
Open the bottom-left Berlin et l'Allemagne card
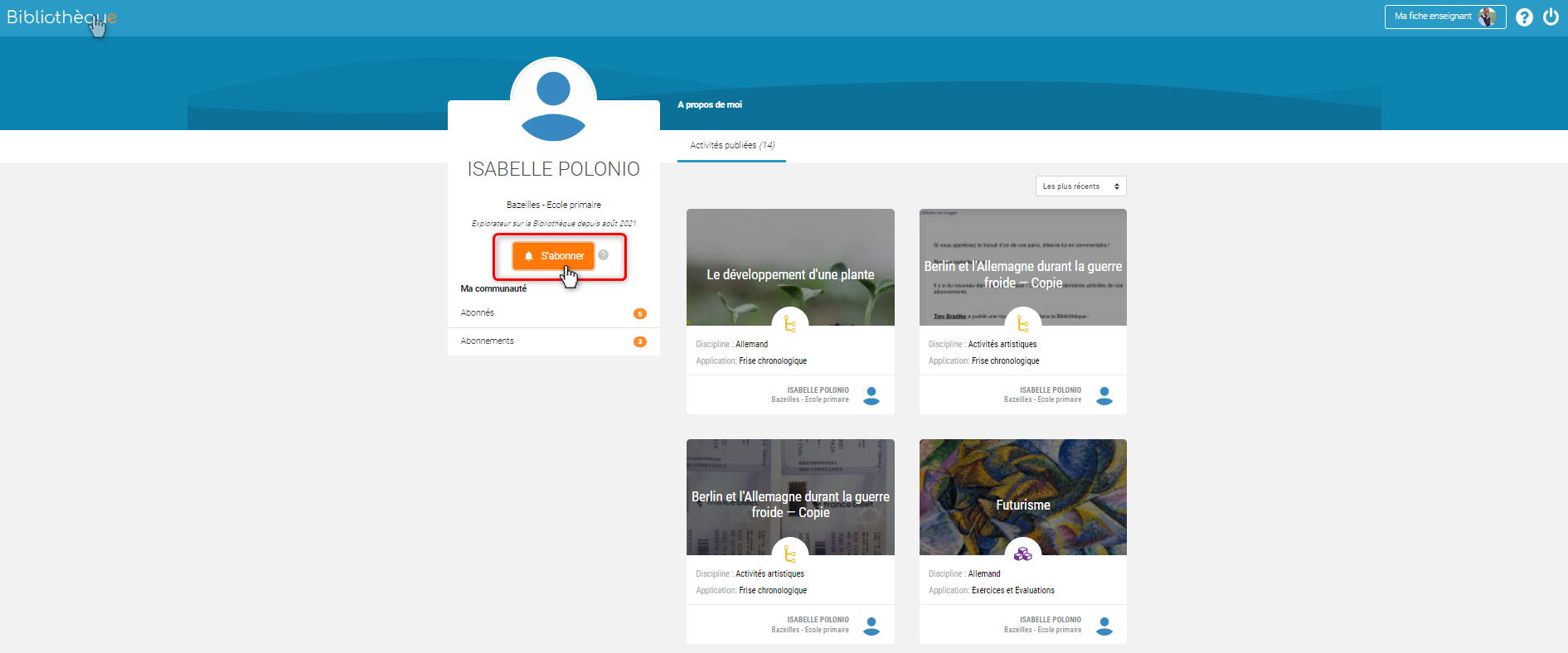(789, 496)
